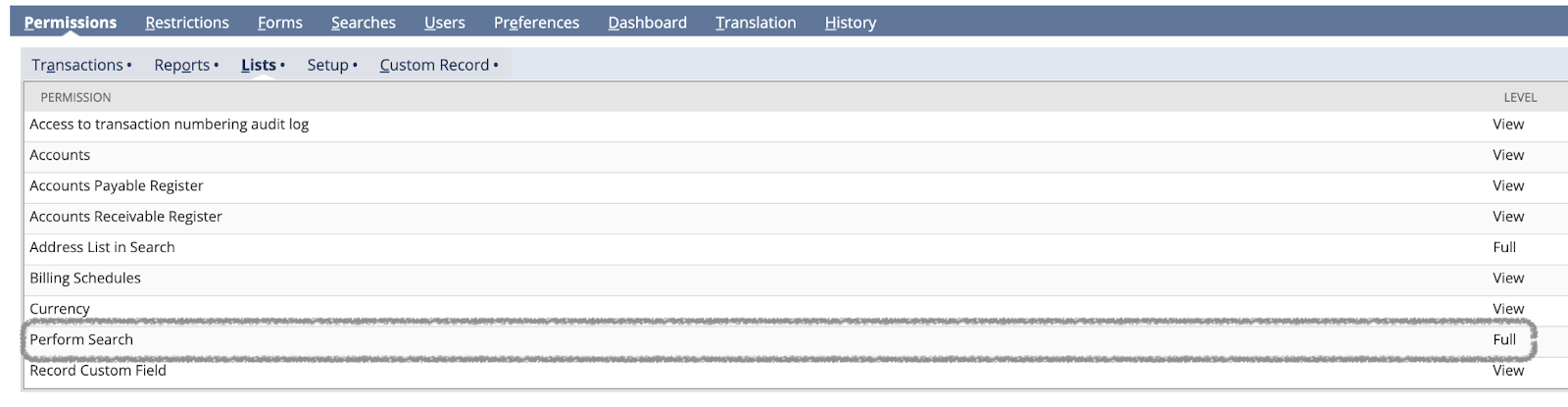Viewport: 1568px width, 407px height.
Task: Go to the Searches tab
Action: pyautogui.click(x=364, y=22)
